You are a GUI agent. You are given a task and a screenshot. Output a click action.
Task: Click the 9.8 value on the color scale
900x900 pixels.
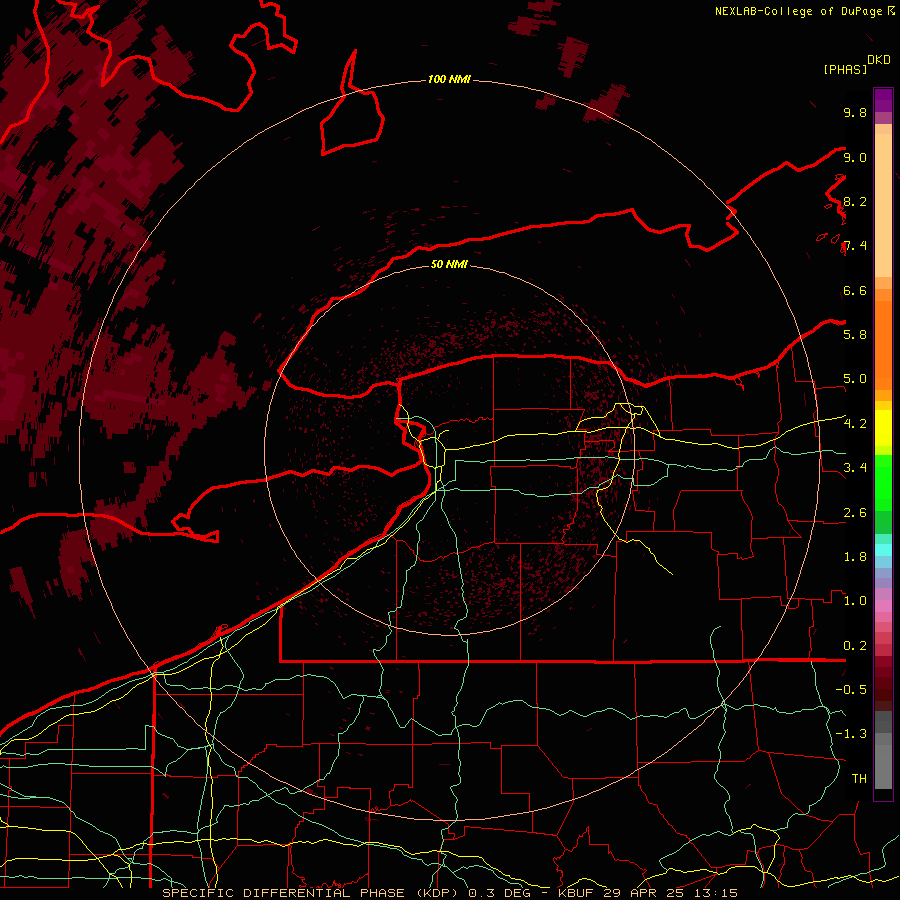(x=855, y=112)
